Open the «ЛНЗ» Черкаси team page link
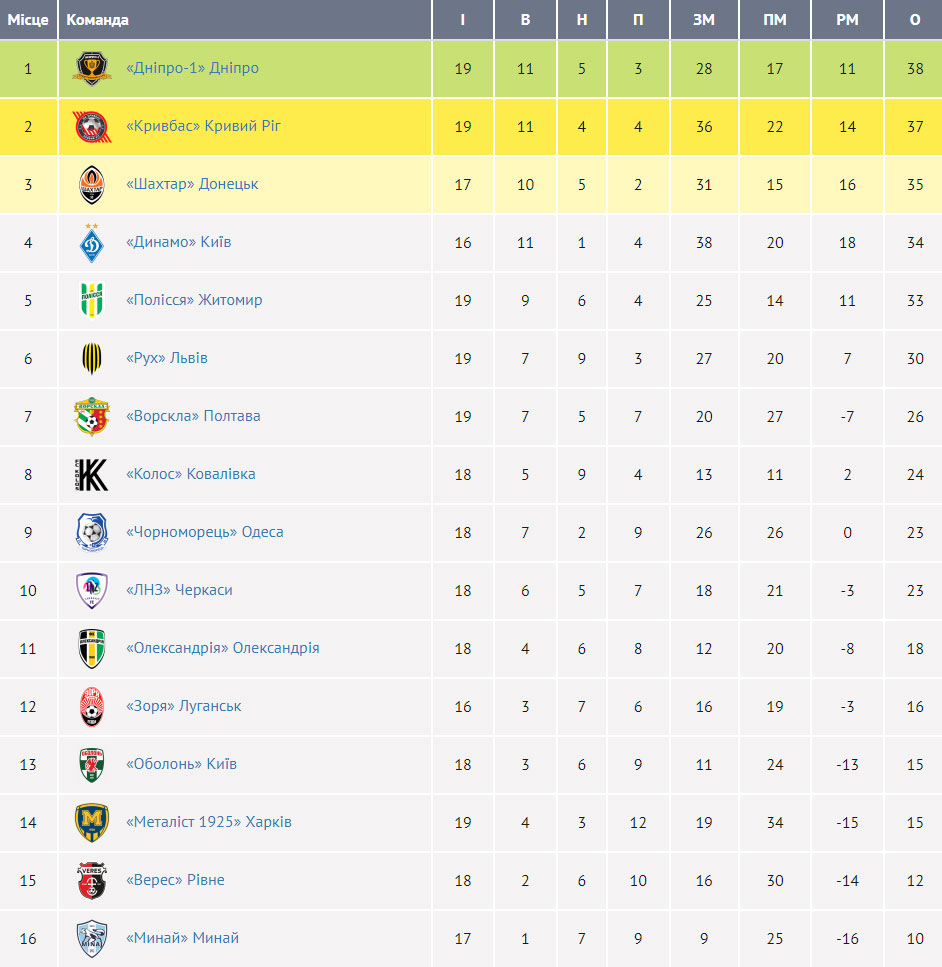This screenshot has width=942, height=967. pos(179,590)
